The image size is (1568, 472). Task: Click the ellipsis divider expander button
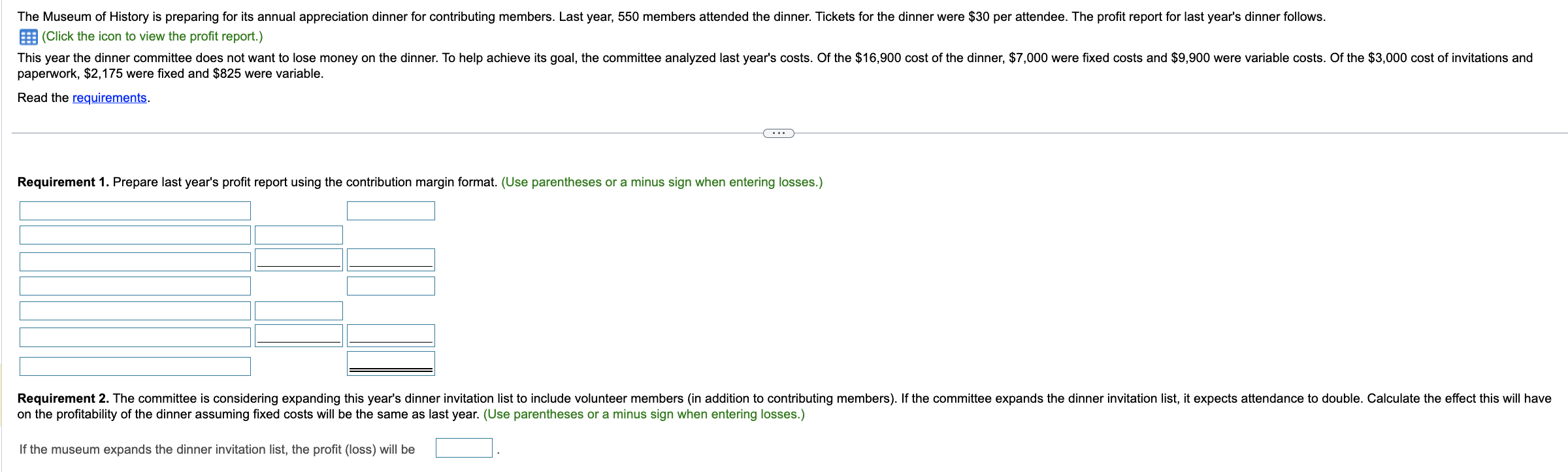click(x=778, y=133)
